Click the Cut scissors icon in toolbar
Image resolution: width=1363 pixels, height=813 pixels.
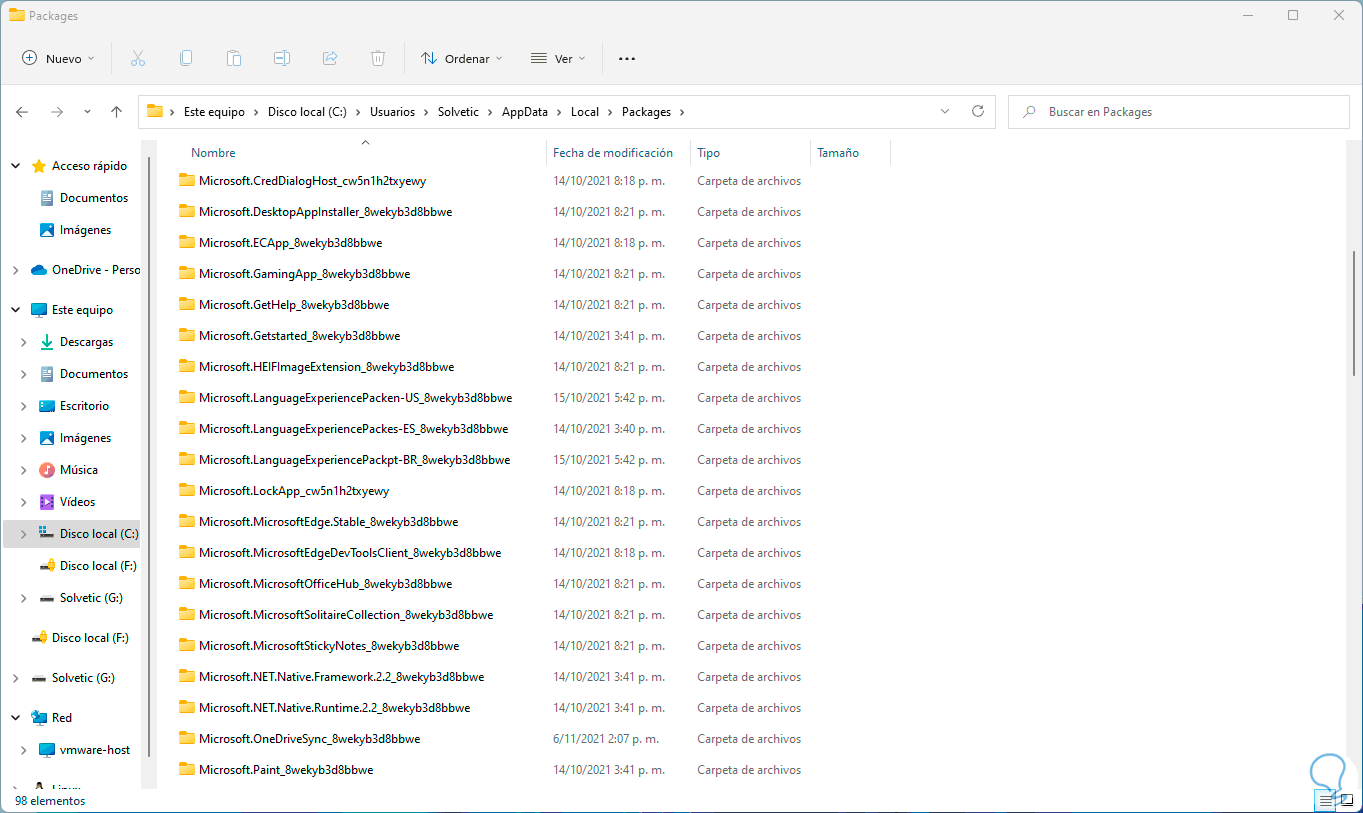click(x=138, y=59)
